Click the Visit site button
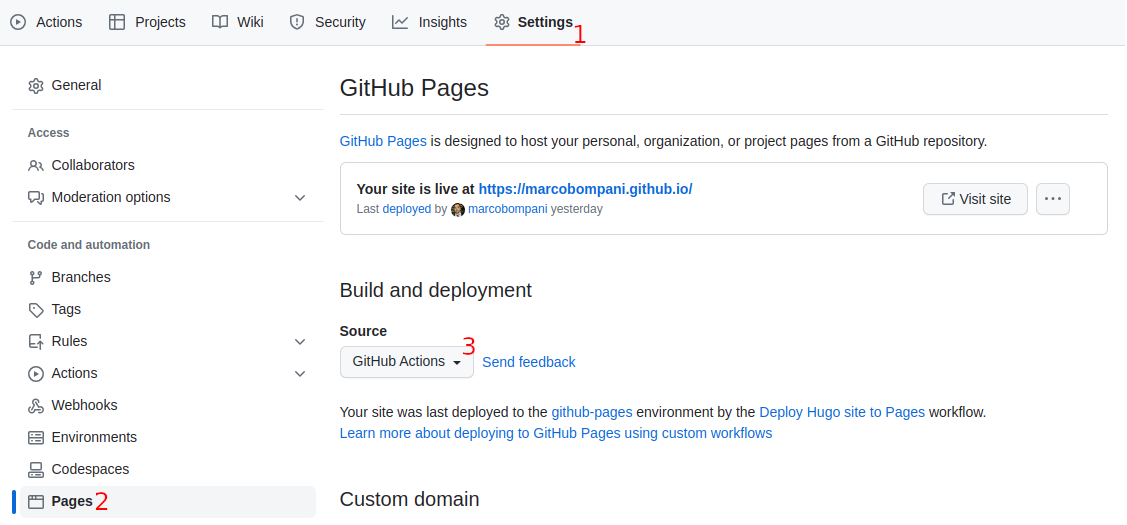1127x525 pixels. point(975,199)
